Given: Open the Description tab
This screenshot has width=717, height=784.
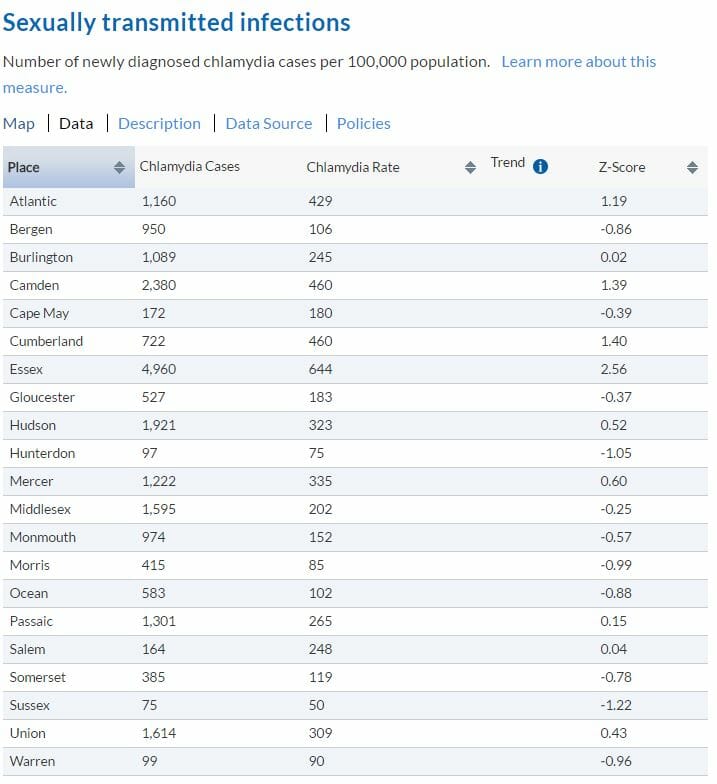Looking at the screenshot, I should click(159, 124).
